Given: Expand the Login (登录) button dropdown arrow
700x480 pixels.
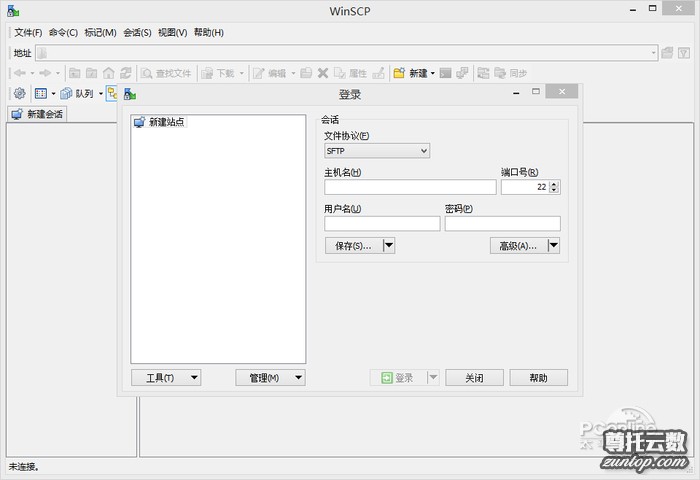Looking at the screenshot, I should (x=433, y=378).
